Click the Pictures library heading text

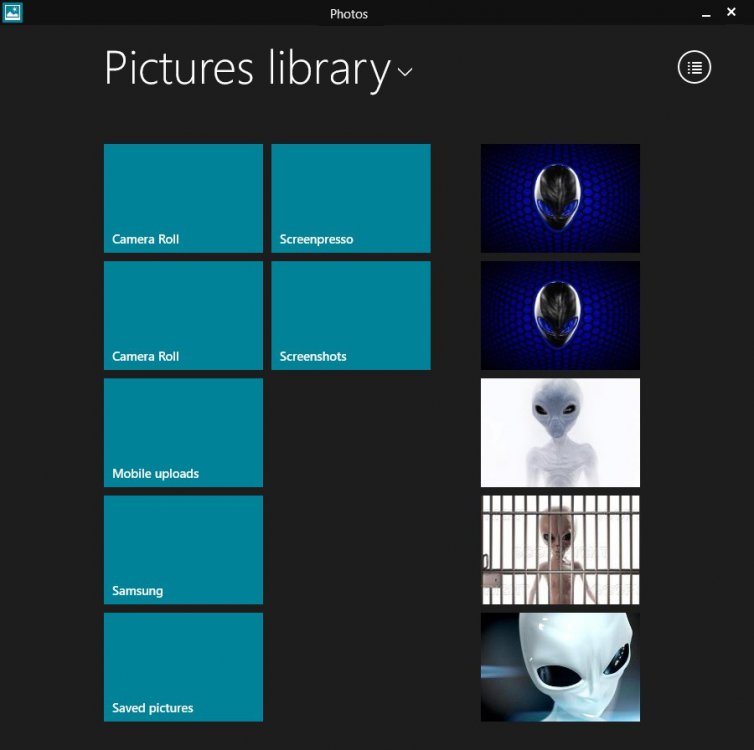[x=247, y=68]
